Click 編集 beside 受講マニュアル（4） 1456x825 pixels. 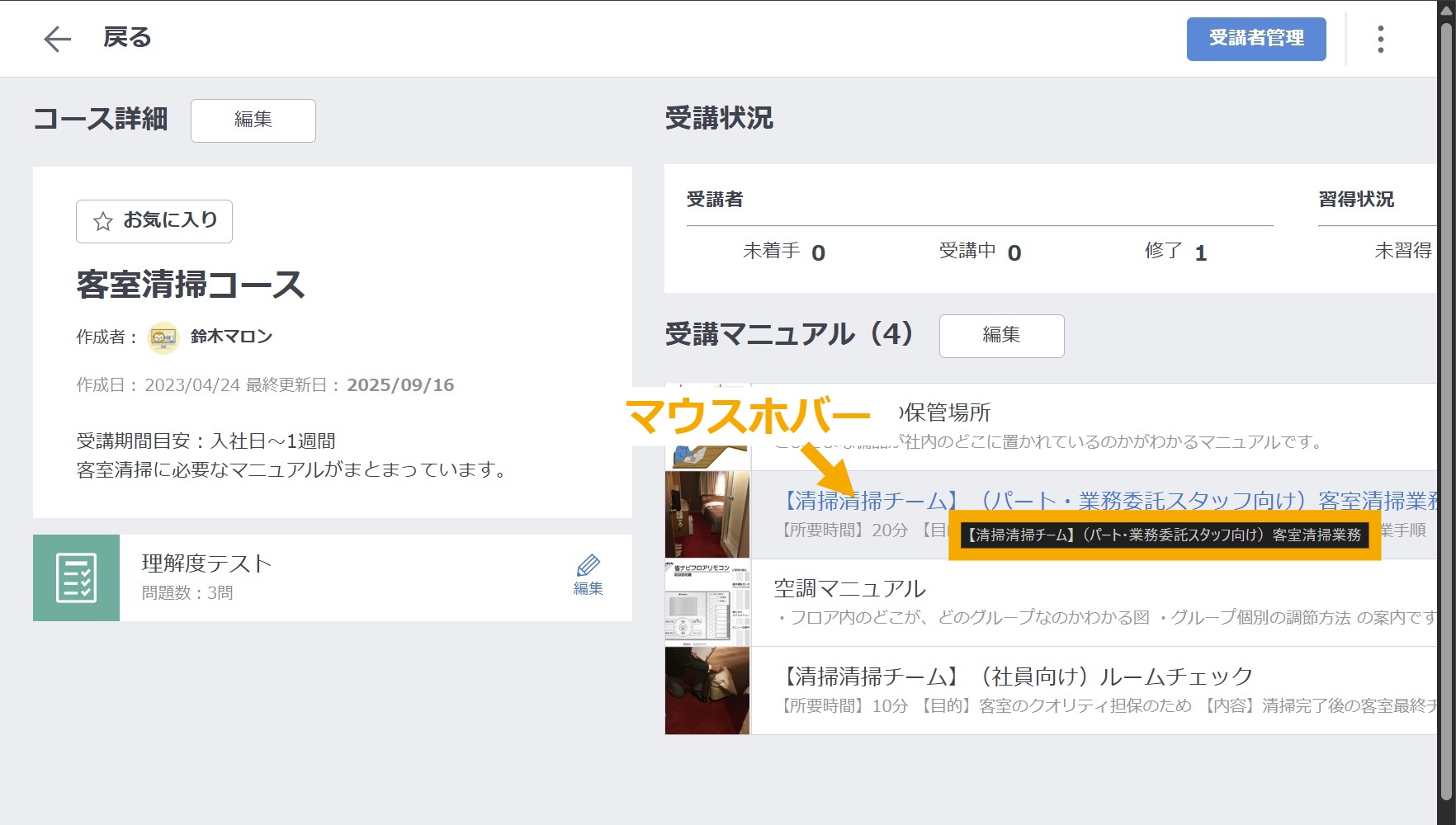pos(1001,336)
